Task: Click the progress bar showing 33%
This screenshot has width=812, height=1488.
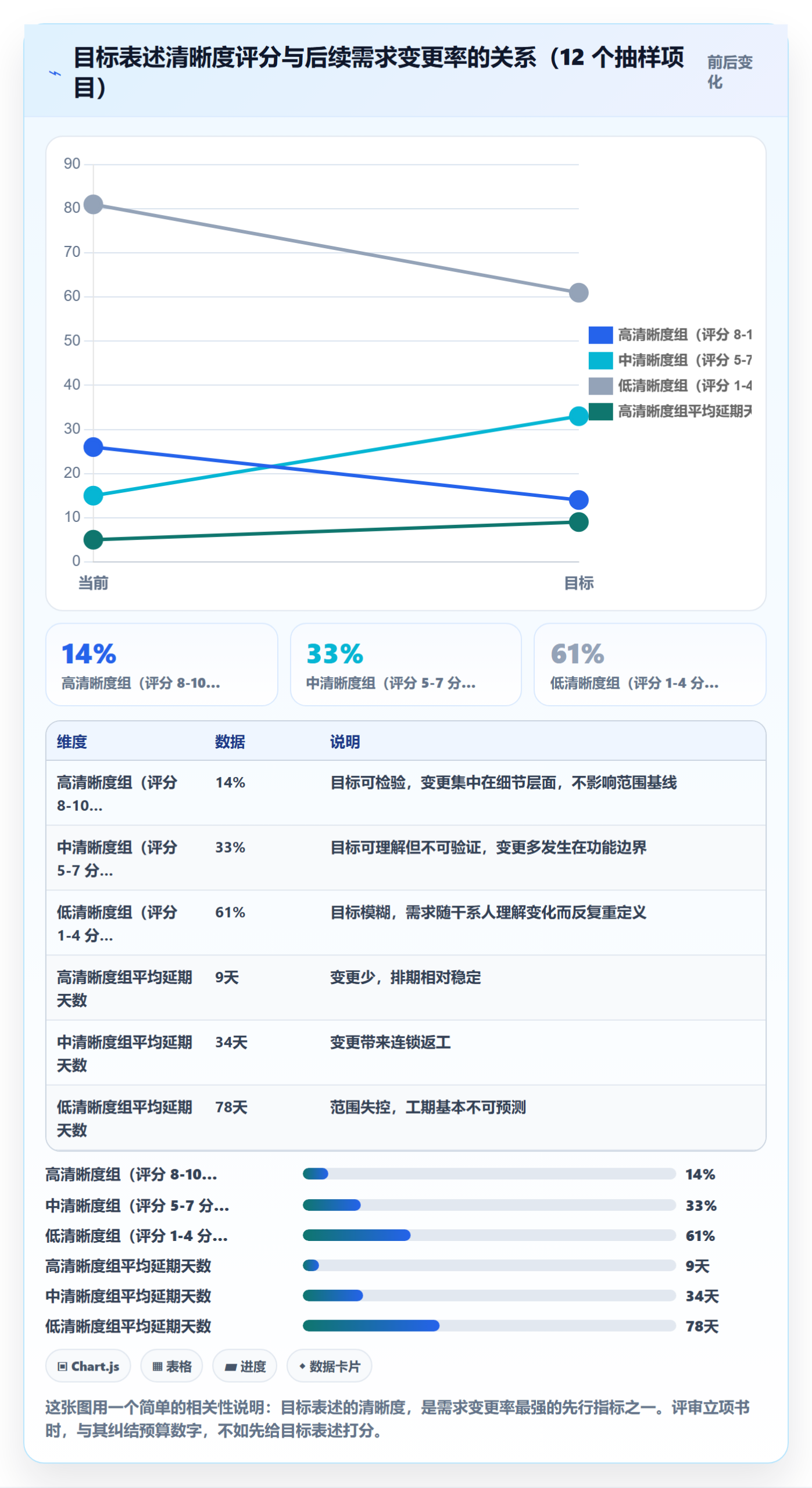Action: coord(489,1205)
